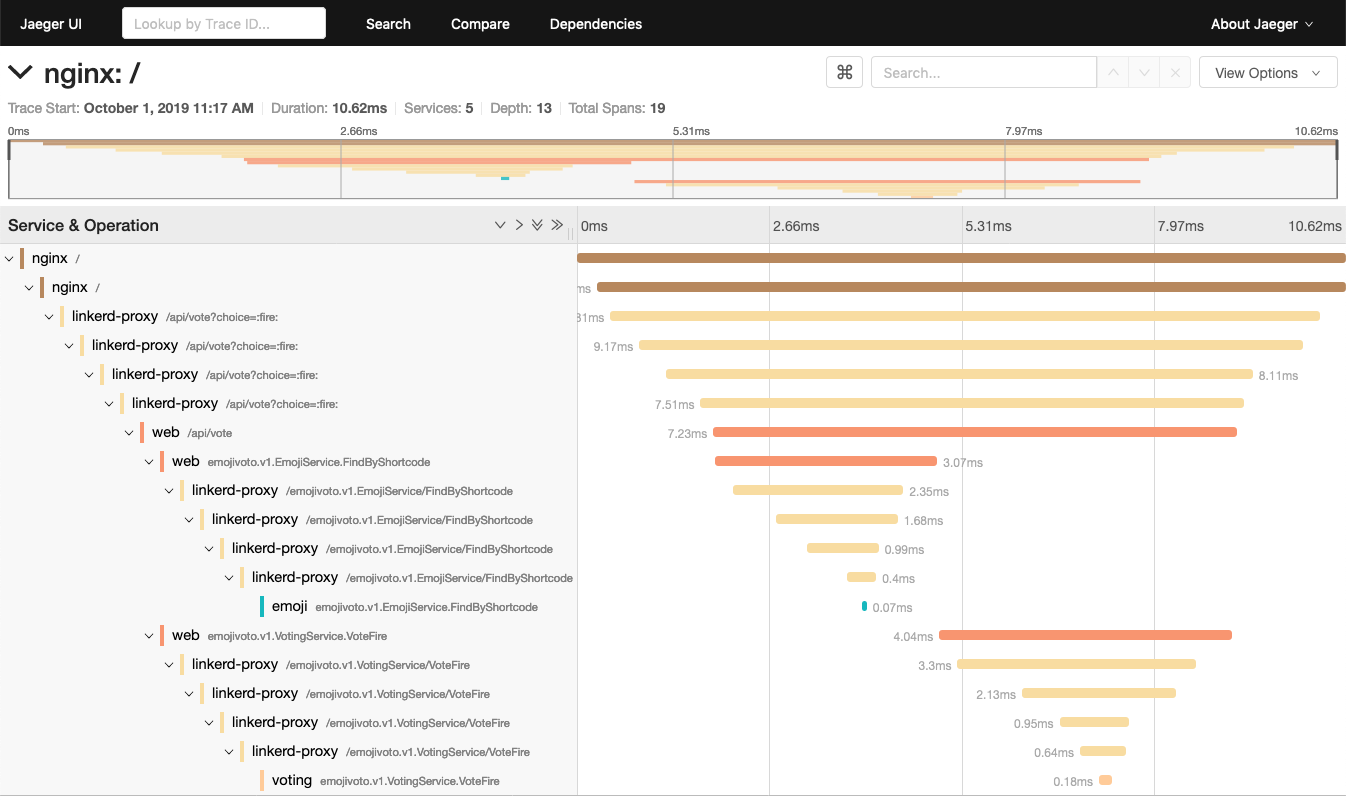Click the next search result down arrow
This screenshot has height=802, width=1346.
click(1144, 72)
